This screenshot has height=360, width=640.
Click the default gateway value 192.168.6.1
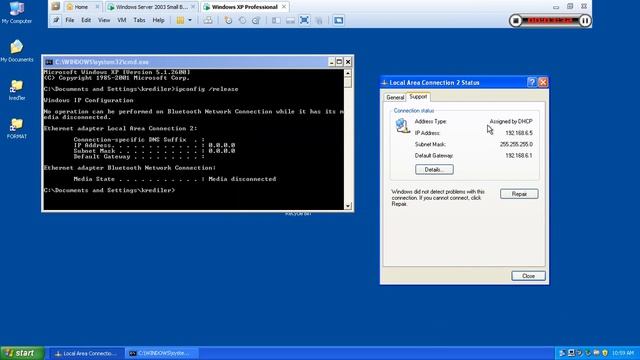[x=519, y=156]
